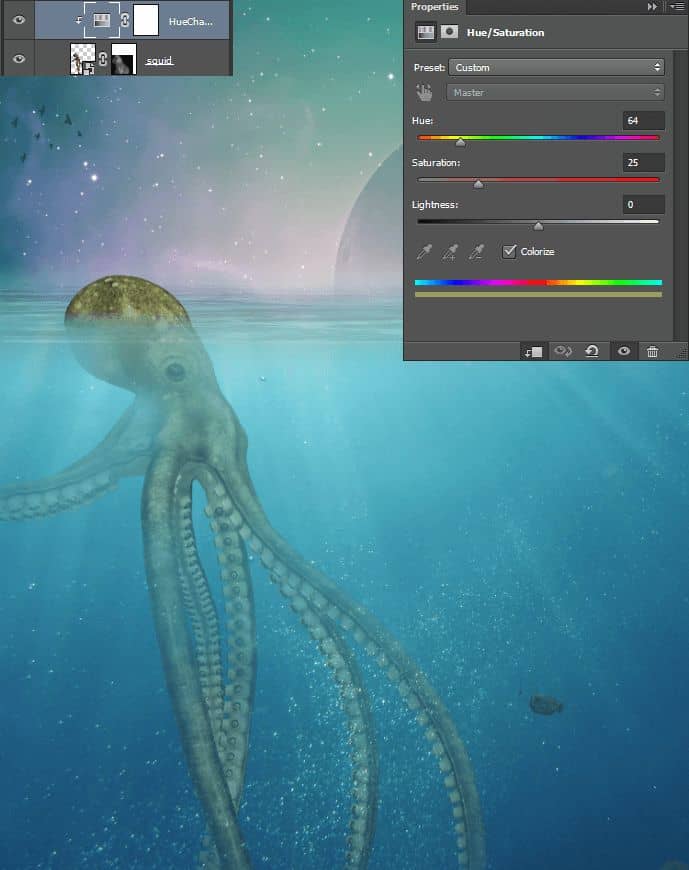Unlink mask from HueCha... layer
Viewport: 689px width, 870px height.
point(125,21)
